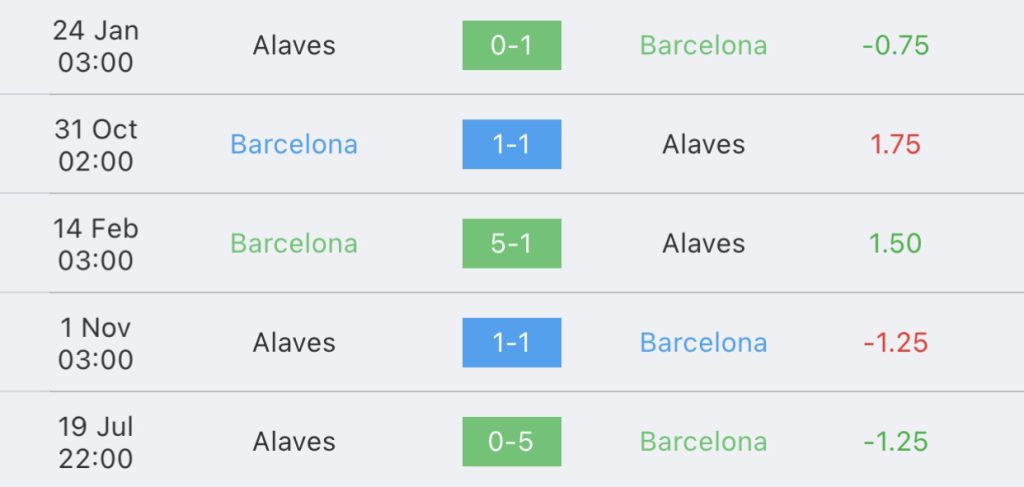
Task: Open Alaves team in 14 Feb row
Action: (x=703, y=244)
